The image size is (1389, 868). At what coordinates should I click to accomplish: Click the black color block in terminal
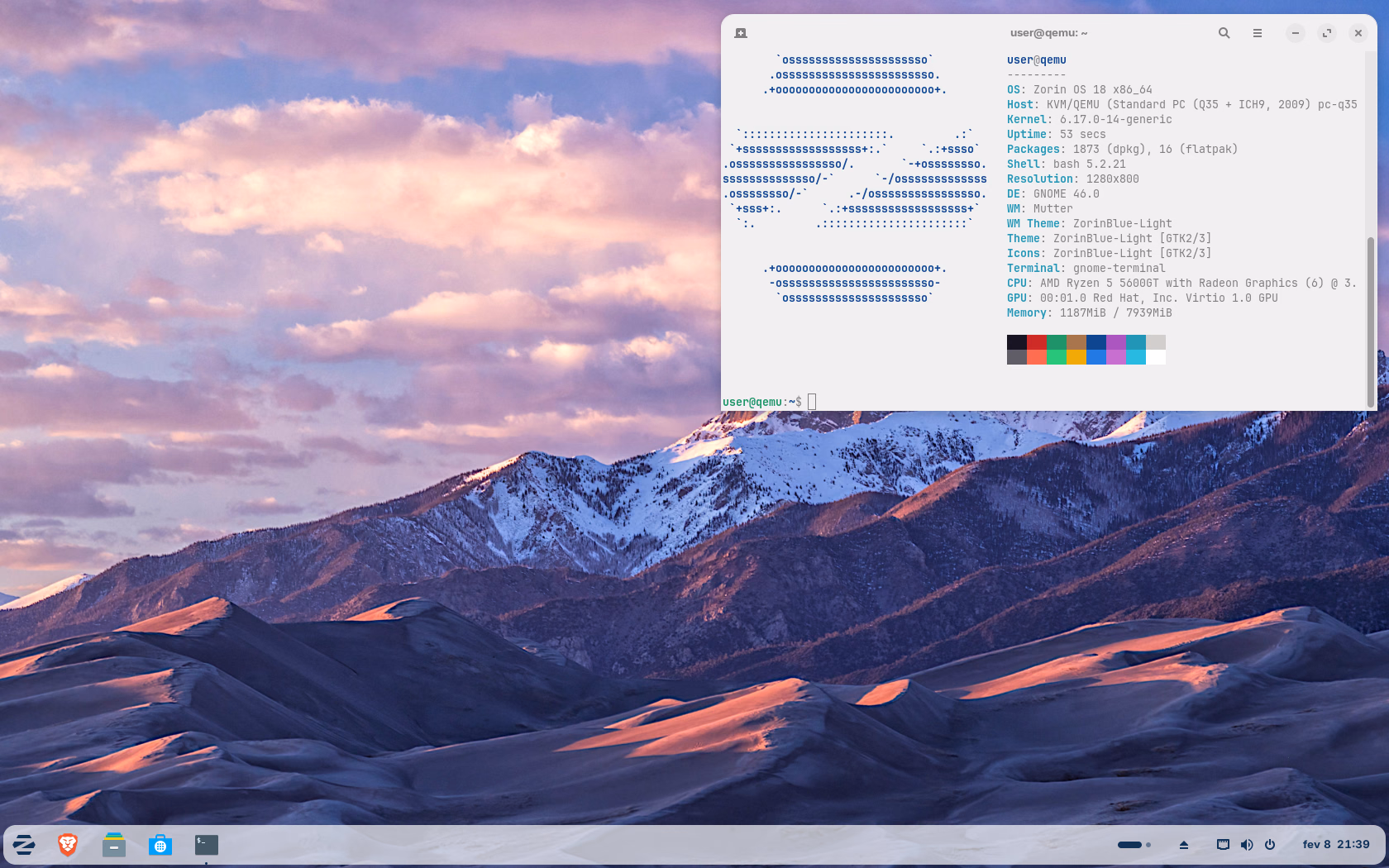pyautogui.click(x=1017, y=342)
